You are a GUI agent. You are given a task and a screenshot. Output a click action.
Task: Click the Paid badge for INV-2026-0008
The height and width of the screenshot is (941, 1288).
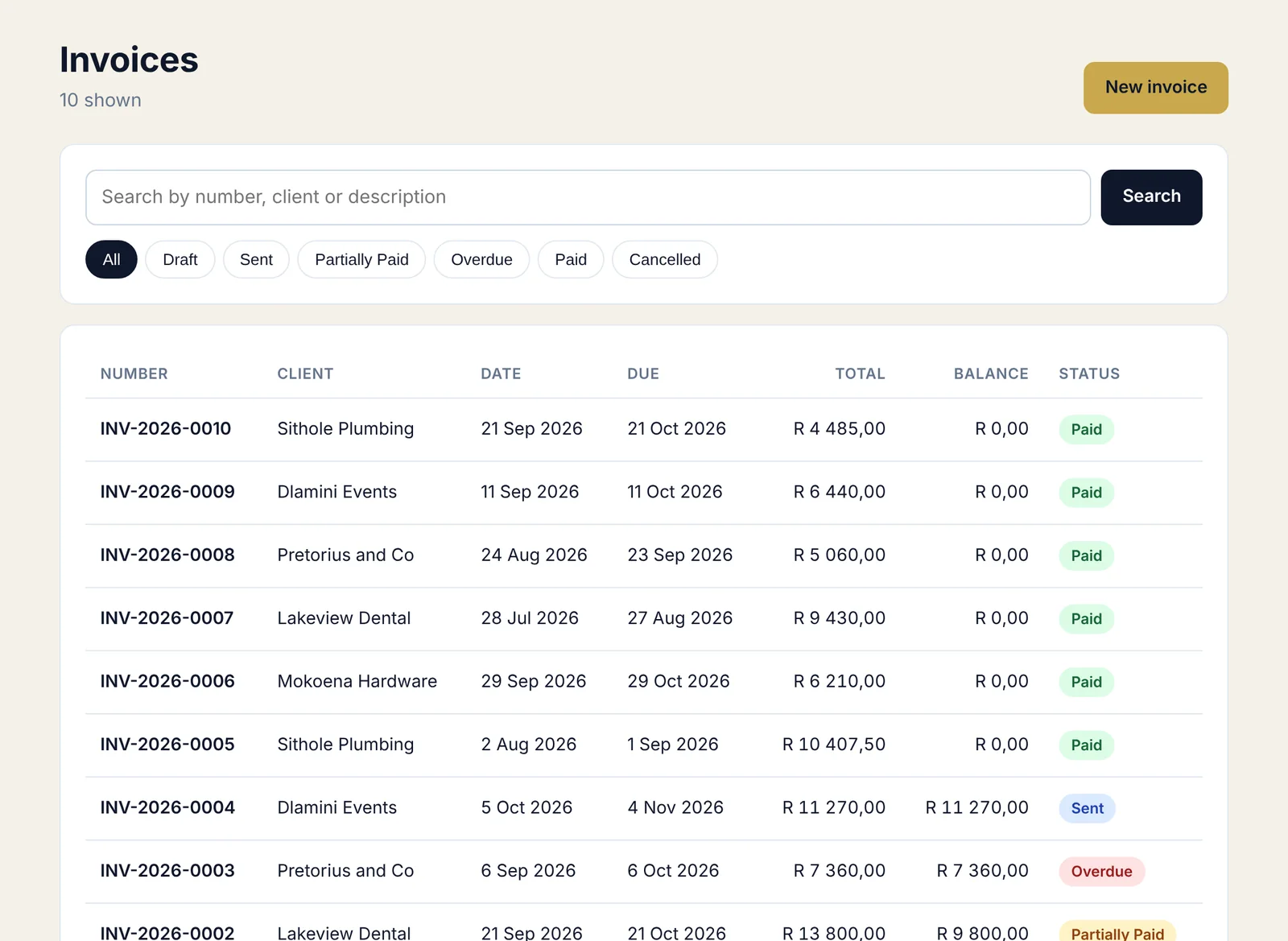pos(1086,556)
